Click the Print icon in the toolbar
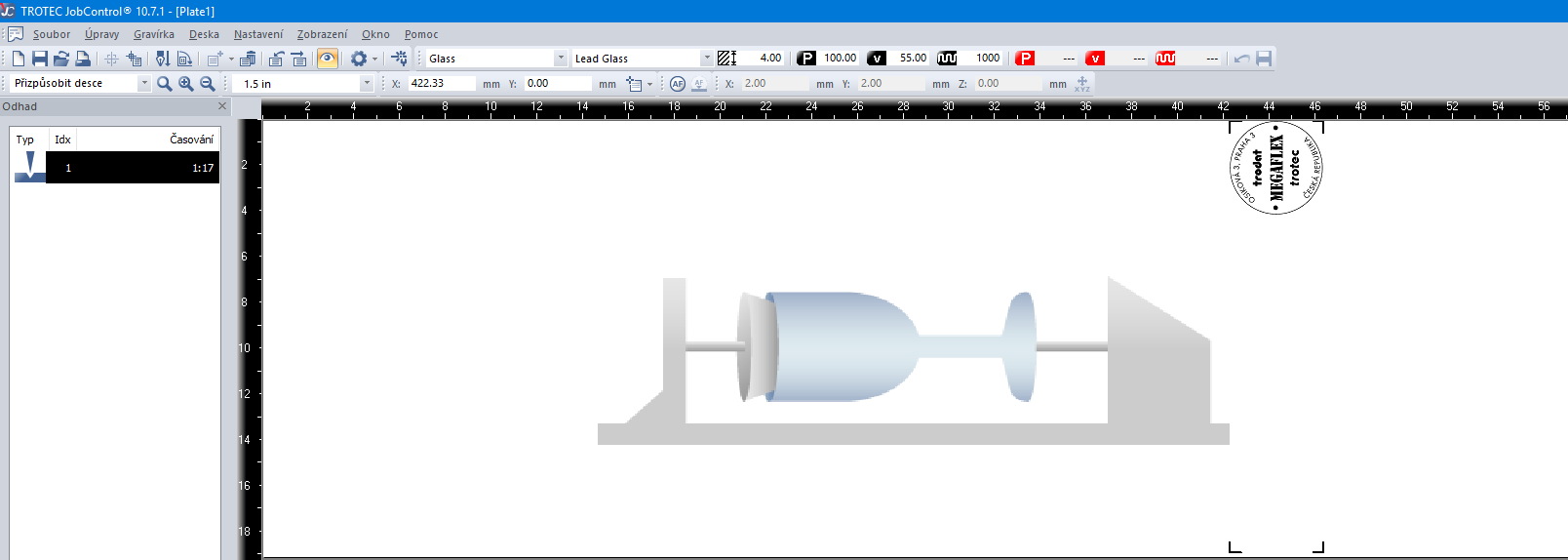Viewport: 1568px width, 560px height. point(83,59)
